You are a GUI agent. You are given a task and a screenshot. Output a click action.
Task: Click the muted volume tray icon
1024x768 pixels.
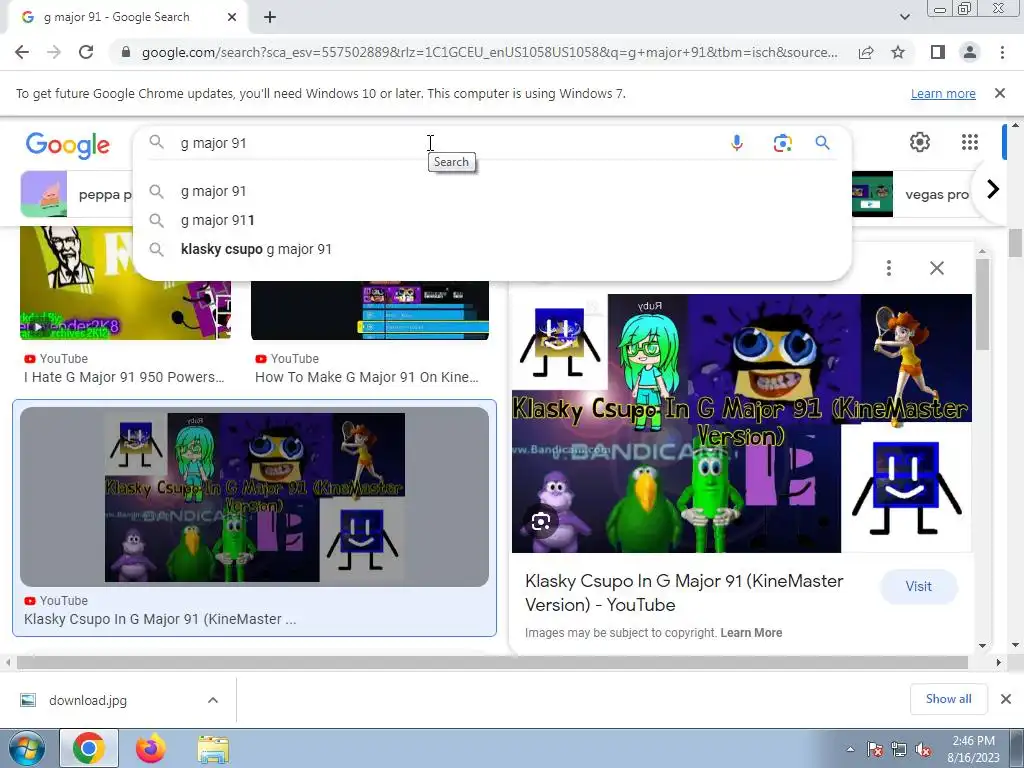tap(923, 749)
